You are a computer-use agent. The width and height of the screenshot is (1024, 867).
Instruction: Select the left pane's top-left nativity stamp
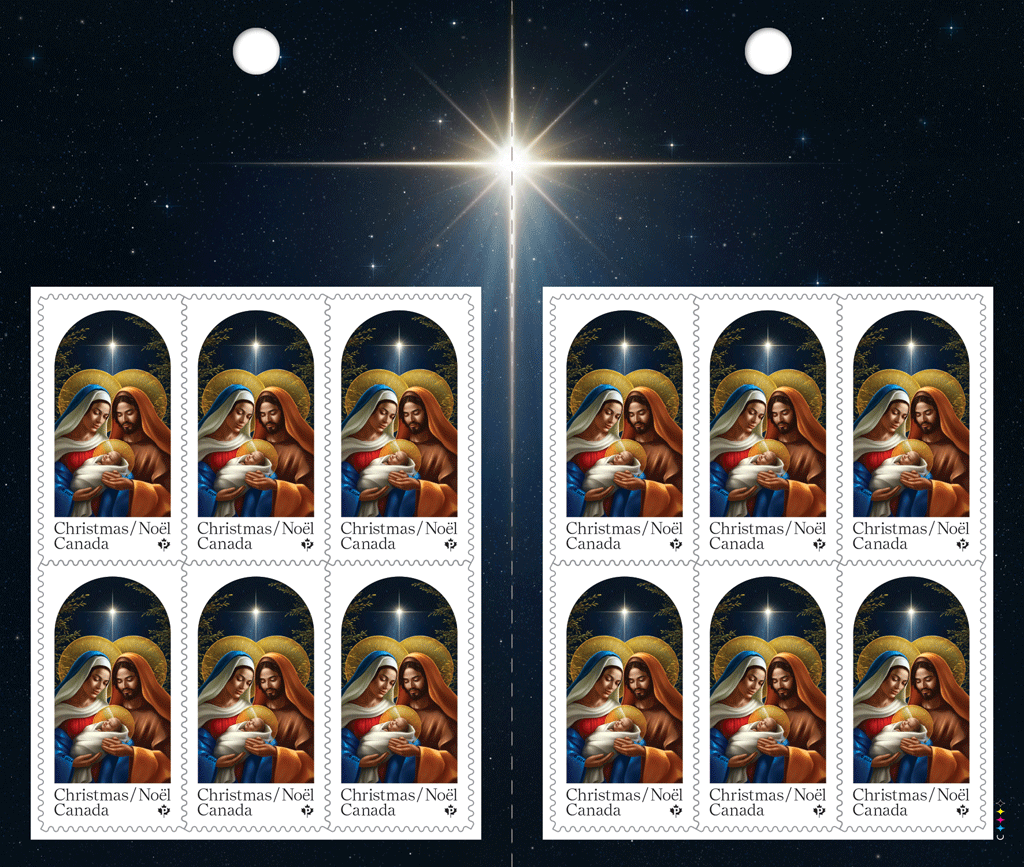(x=112, y=431)
